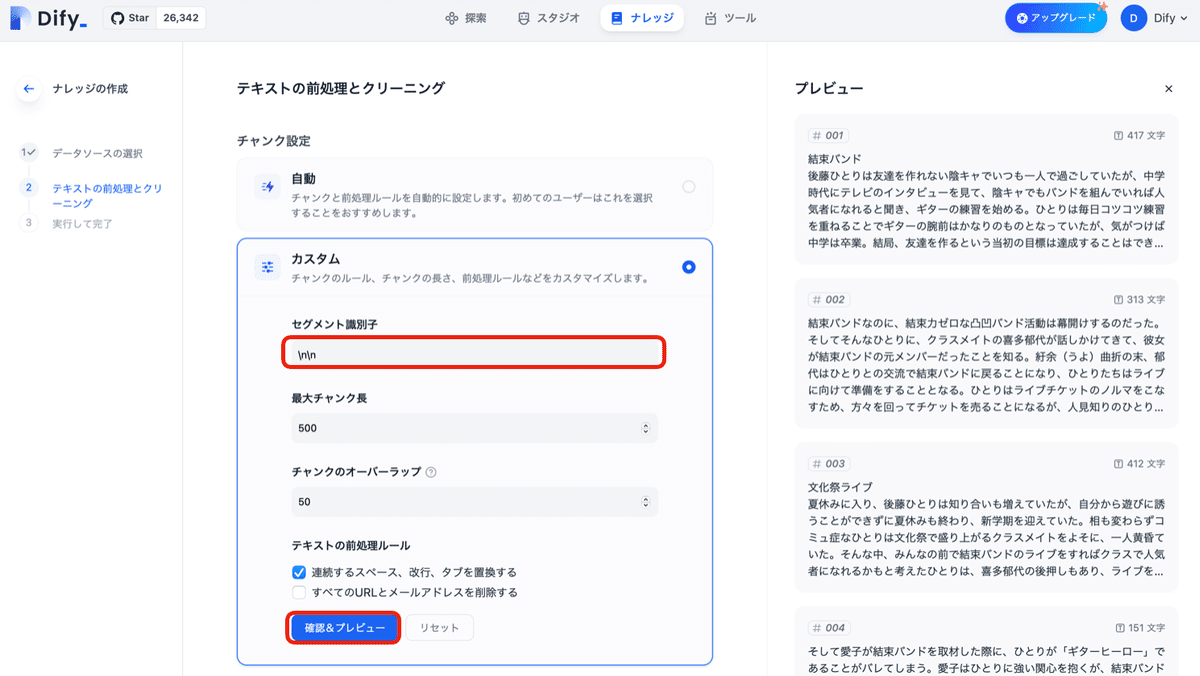Open the スタジオ section
Screen dimensions: 1200x676
548,17
